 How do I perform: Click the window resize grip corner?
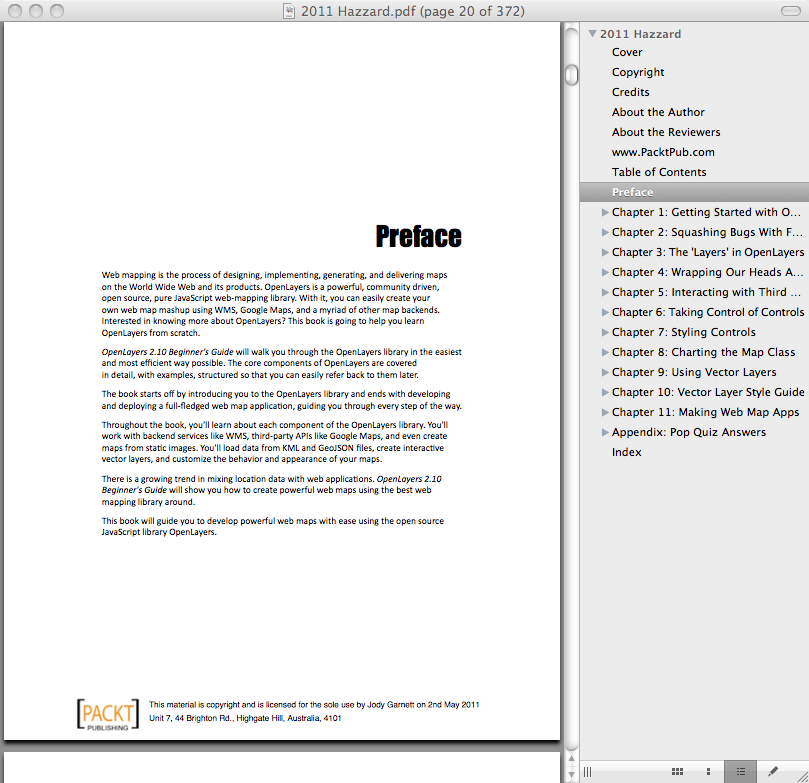pyautogui.click(x=802, y=777)
